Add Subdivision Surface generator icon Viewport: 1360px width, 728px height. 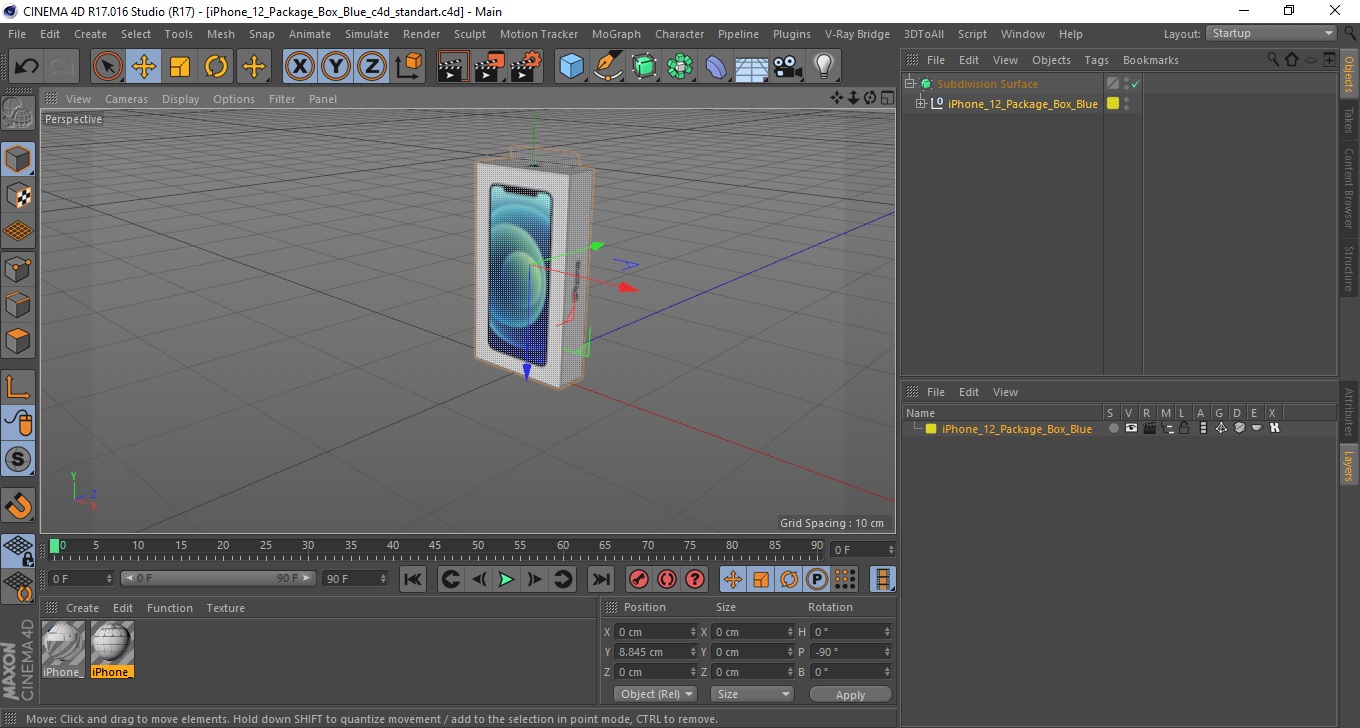(644, 67)
